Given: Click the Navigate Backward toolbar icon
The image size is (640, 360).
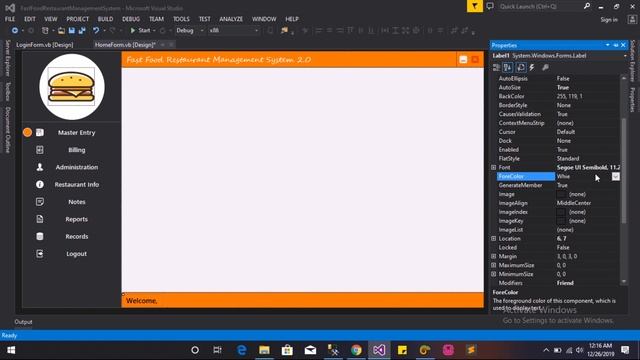Looking at the screenshot, I should [15, 31].
